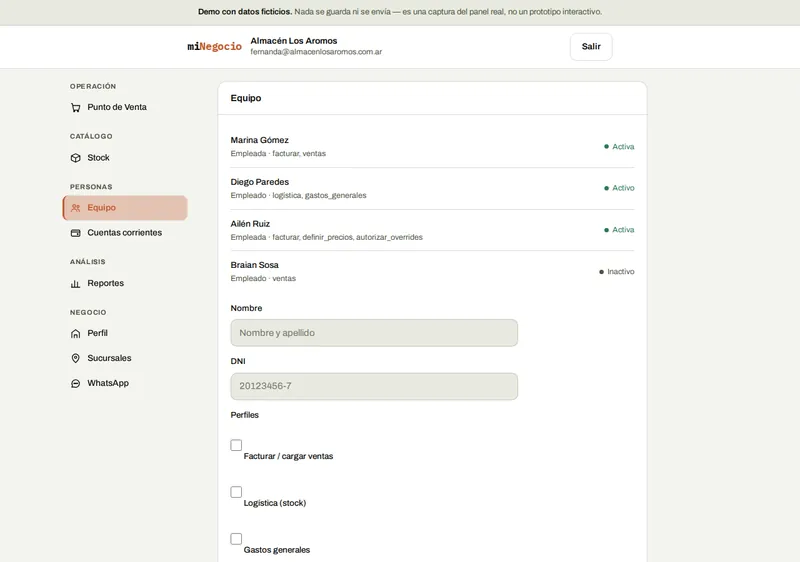Check the Facturar / cargar ventas checkbox
800x562 pixels.
tap(236, 445)
